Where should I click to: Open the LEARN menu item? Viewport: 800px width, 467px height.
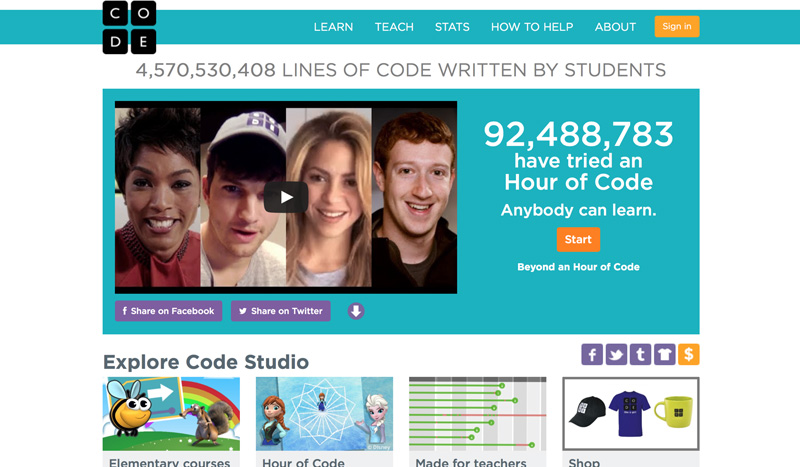click(333, 27)
